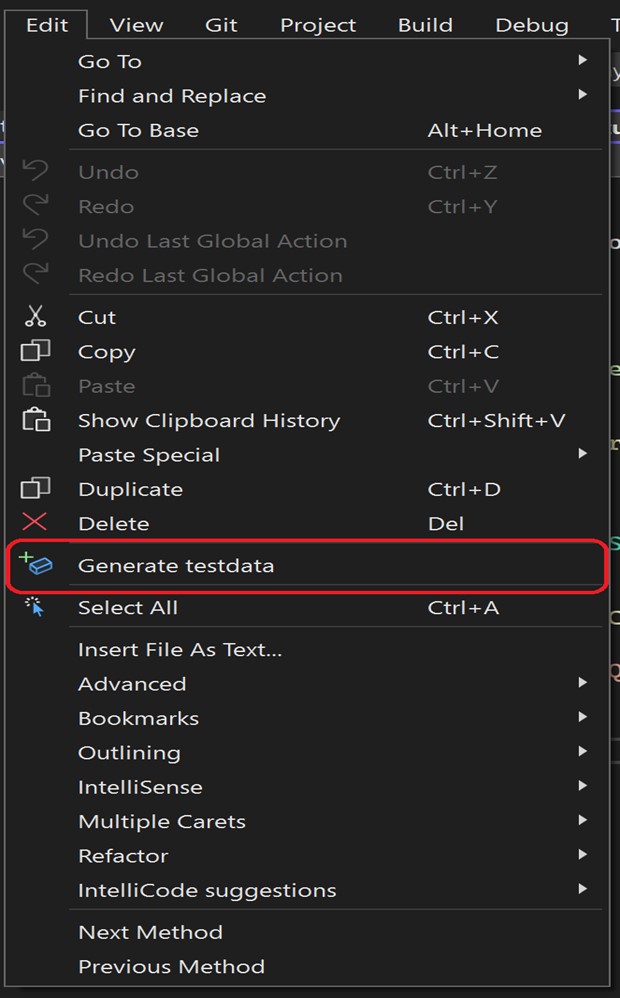Click the Show Clipboard History icon
This screenshot has width=620, height=998.
pos(35,420)
